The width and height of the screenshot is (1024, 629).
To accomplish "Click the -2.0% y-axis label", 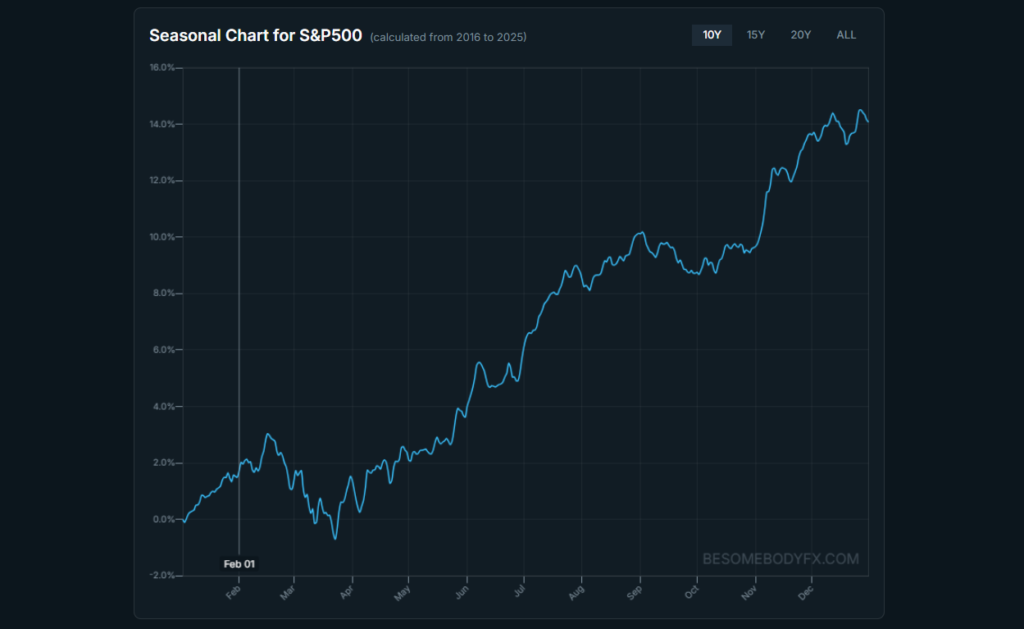I will [x=162, y=576].
